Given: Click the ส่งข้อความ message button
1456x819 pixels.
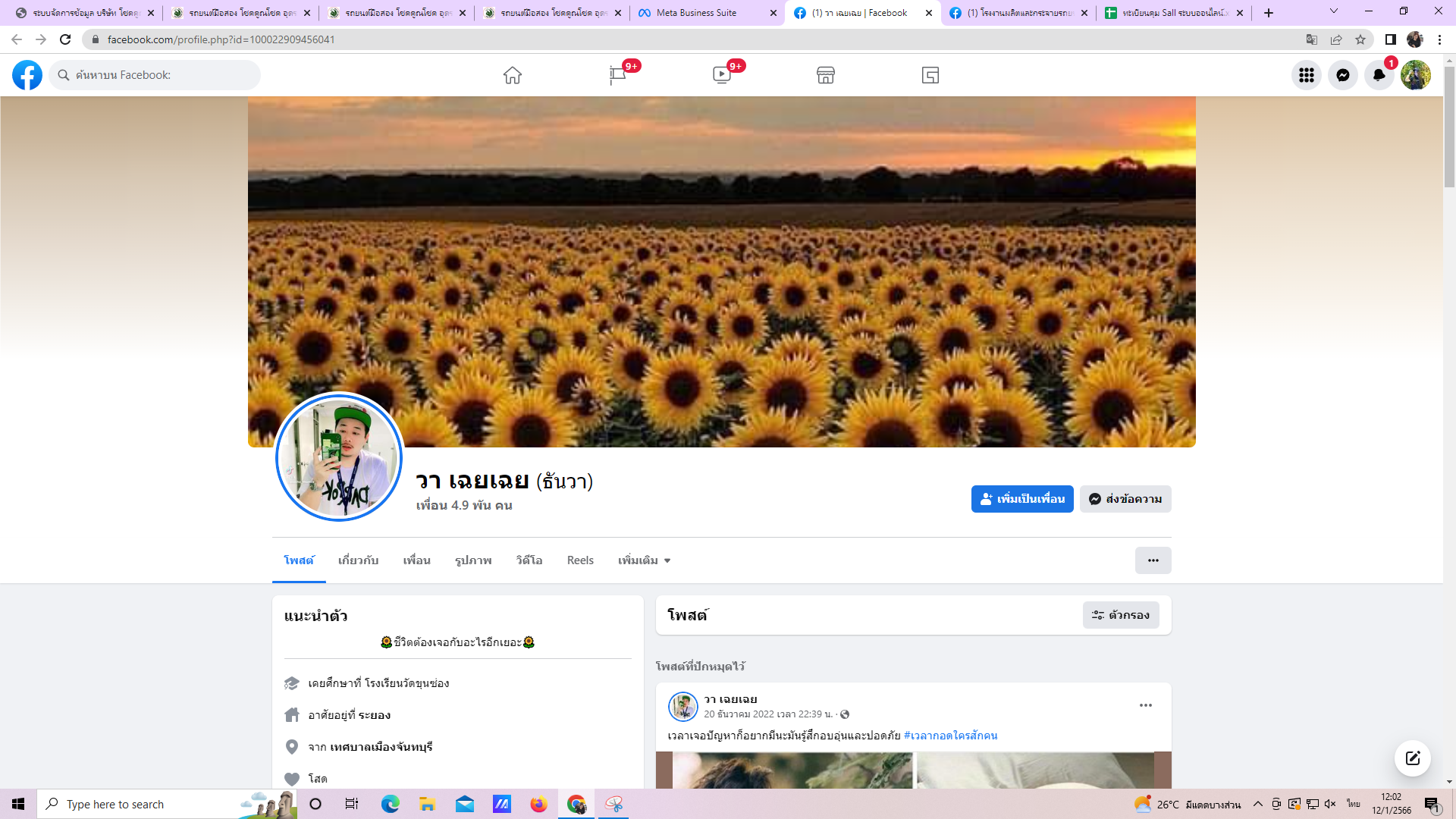Looking at the screenshot, I should tap(1125, 499).
